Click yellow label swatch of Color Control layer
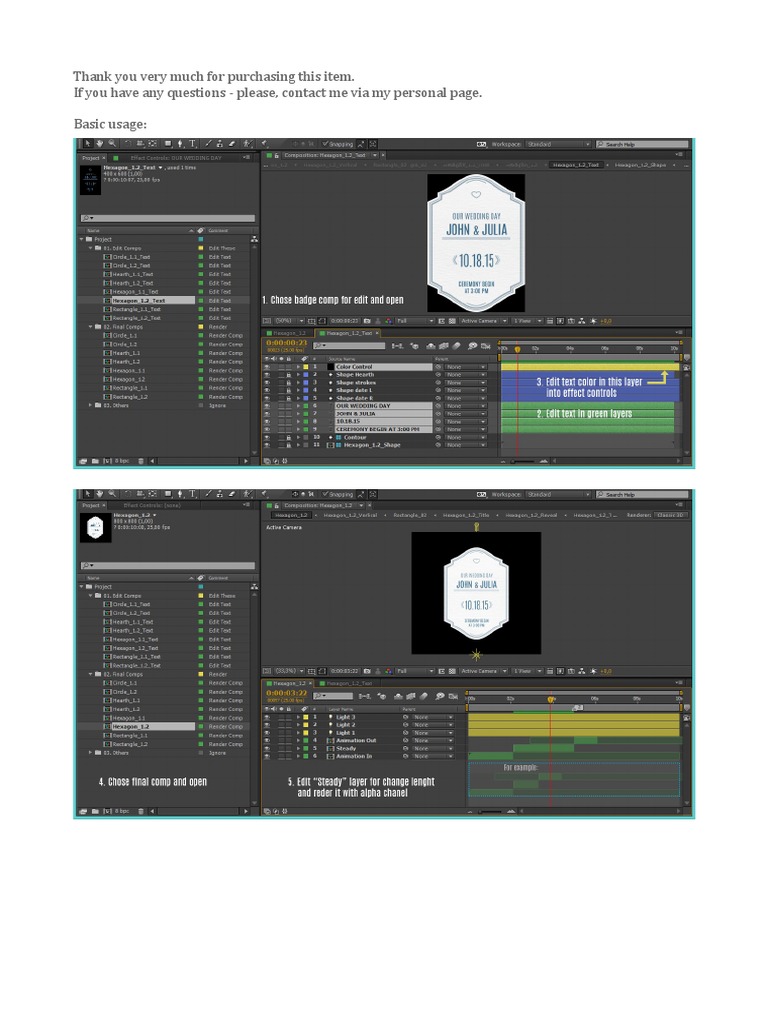Image resolution: width=768 pixels, height=1024 pixels. pos(305,367)
